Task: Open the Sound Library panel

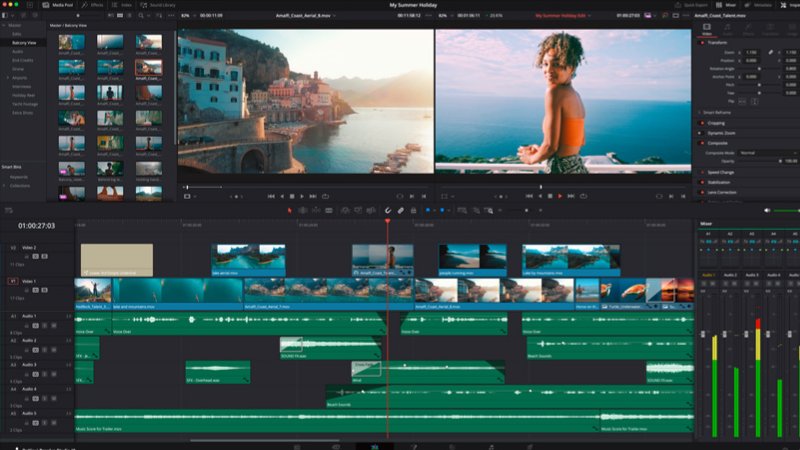Action: tap(158, 5)
